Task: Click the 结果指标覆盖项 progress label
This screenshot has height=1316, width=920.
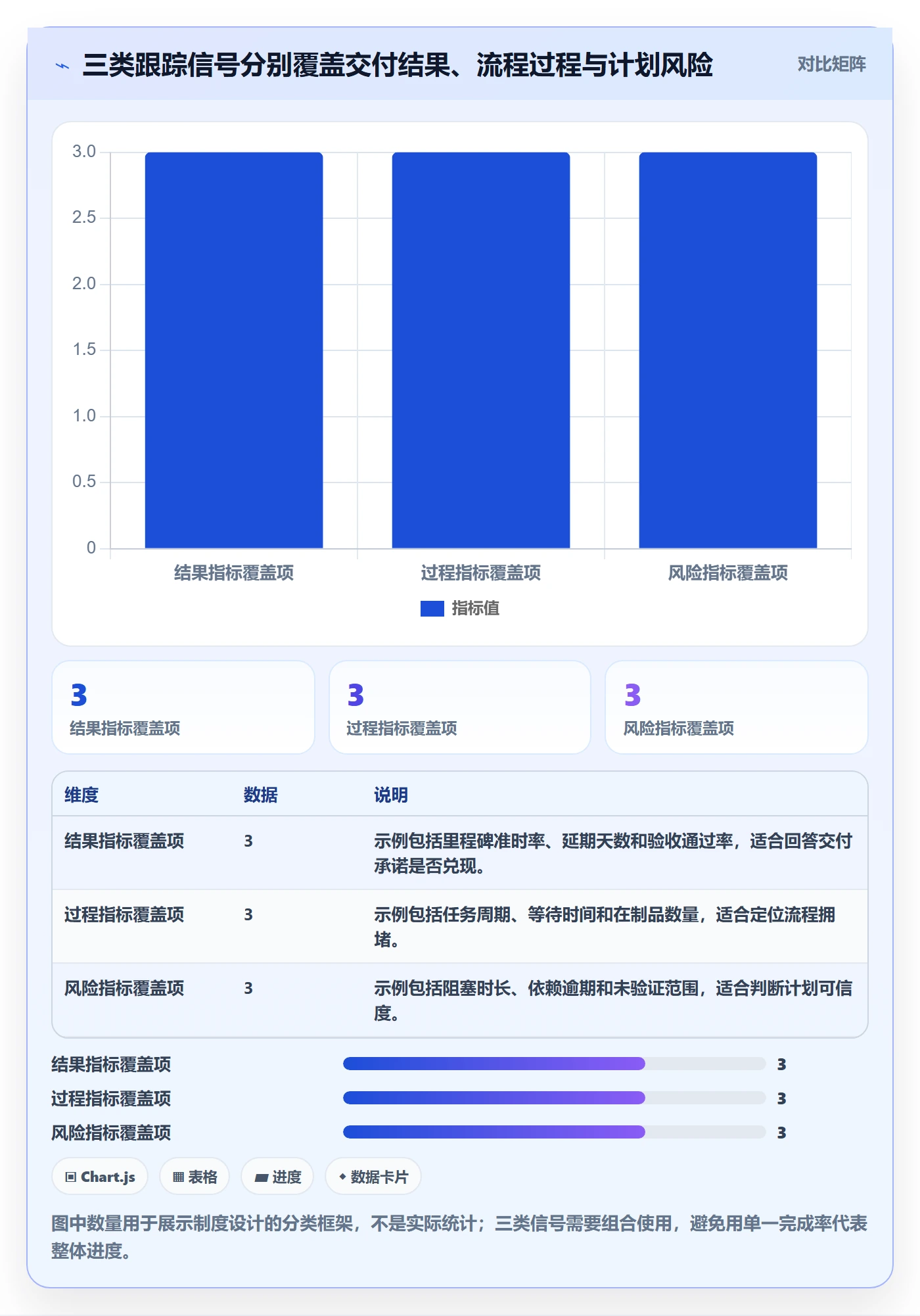Action: tap(111, 1064)
